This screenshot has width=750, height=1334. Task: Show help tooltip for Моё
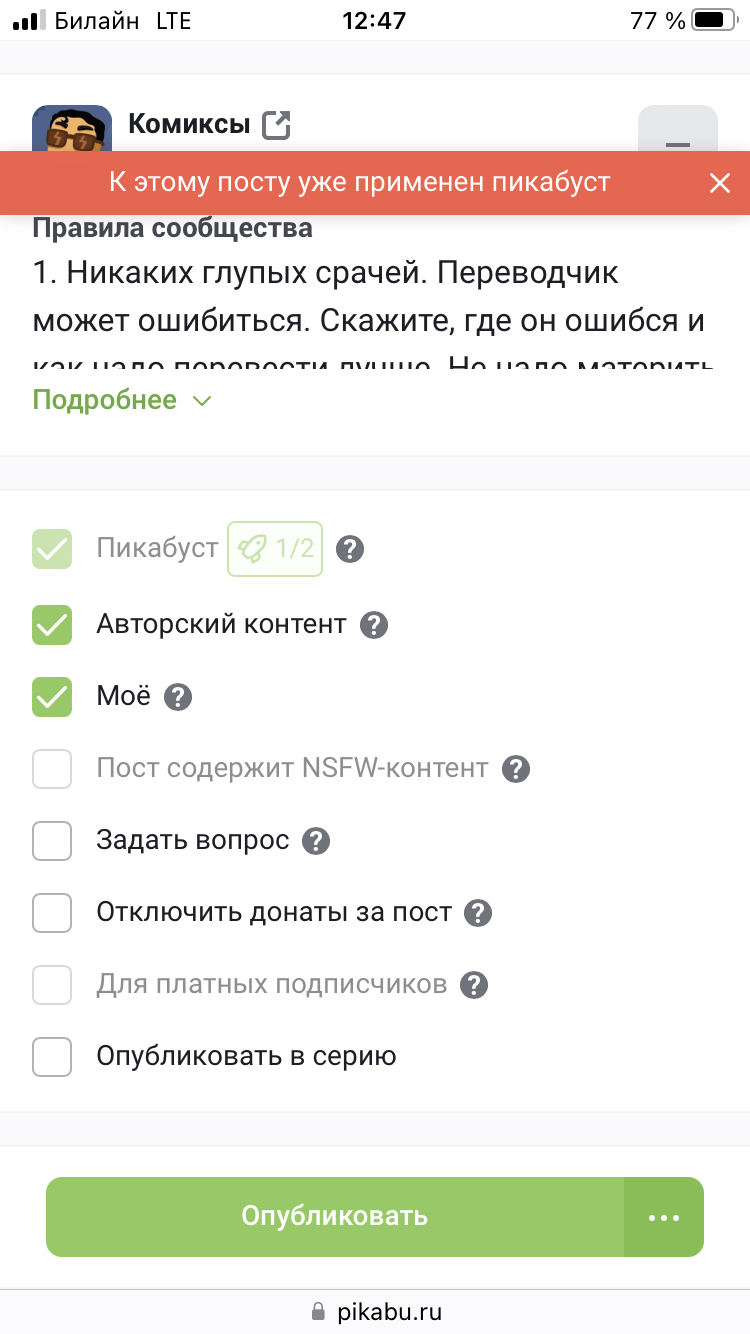(x=178, y=697)
